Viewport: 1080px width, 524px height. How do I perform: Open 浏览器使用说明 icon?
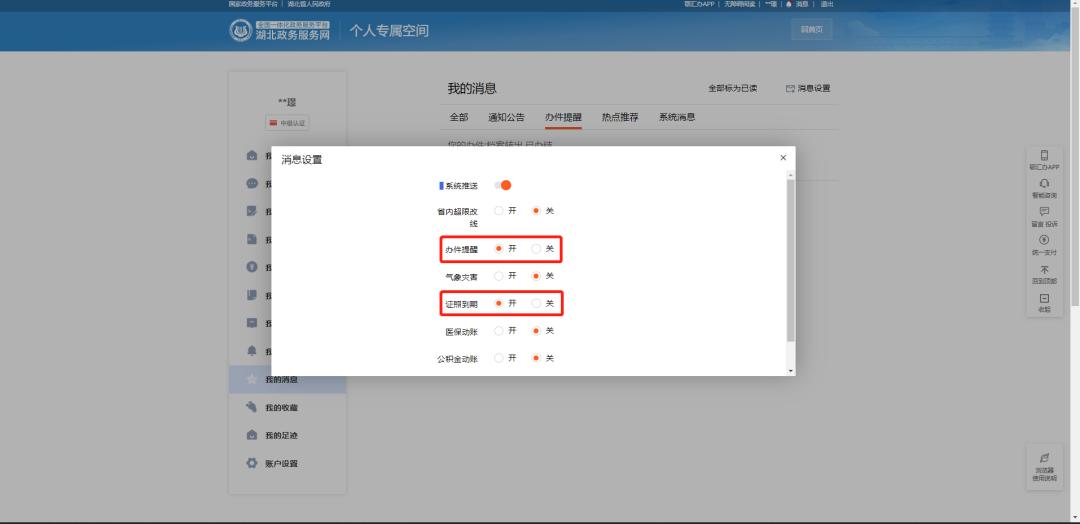[1044, 458]
